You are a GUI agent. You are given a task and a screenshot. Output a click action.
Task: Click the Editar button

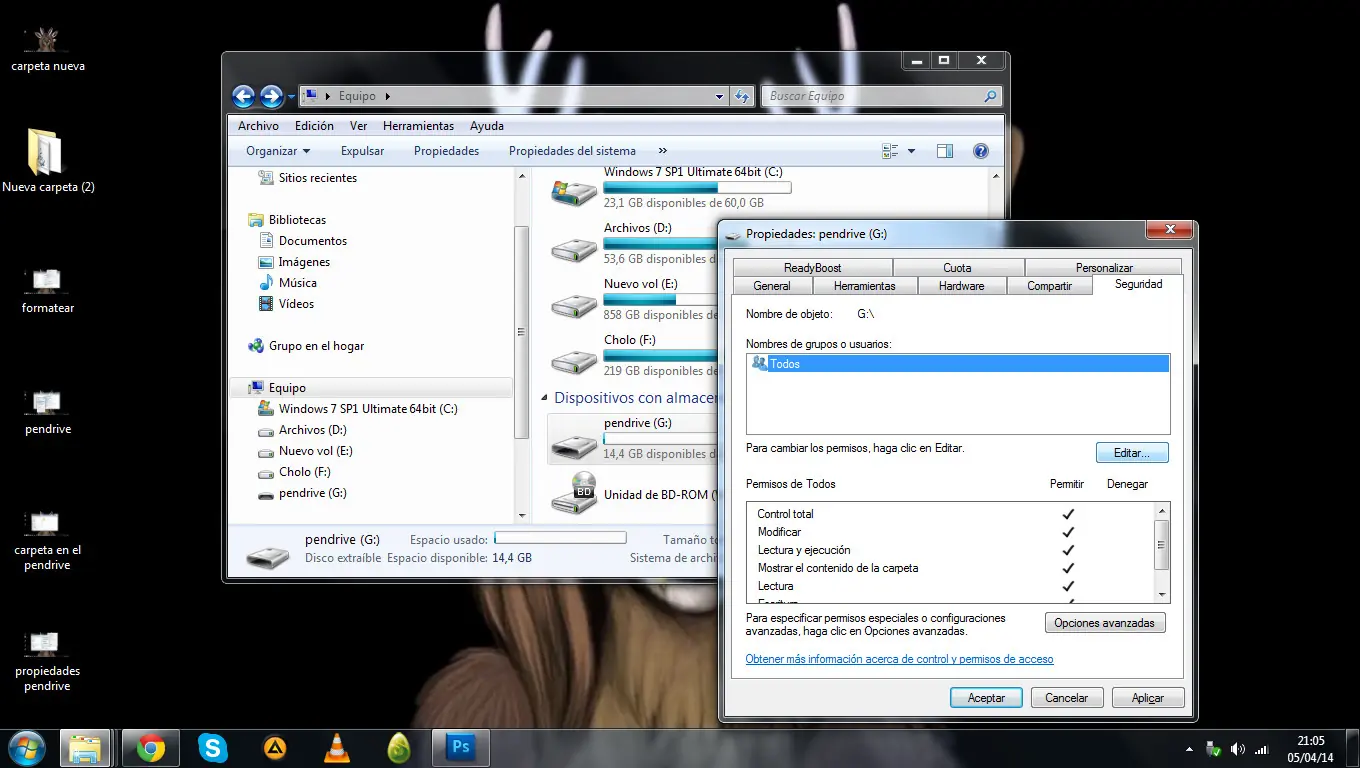(x=1132, y=453)
